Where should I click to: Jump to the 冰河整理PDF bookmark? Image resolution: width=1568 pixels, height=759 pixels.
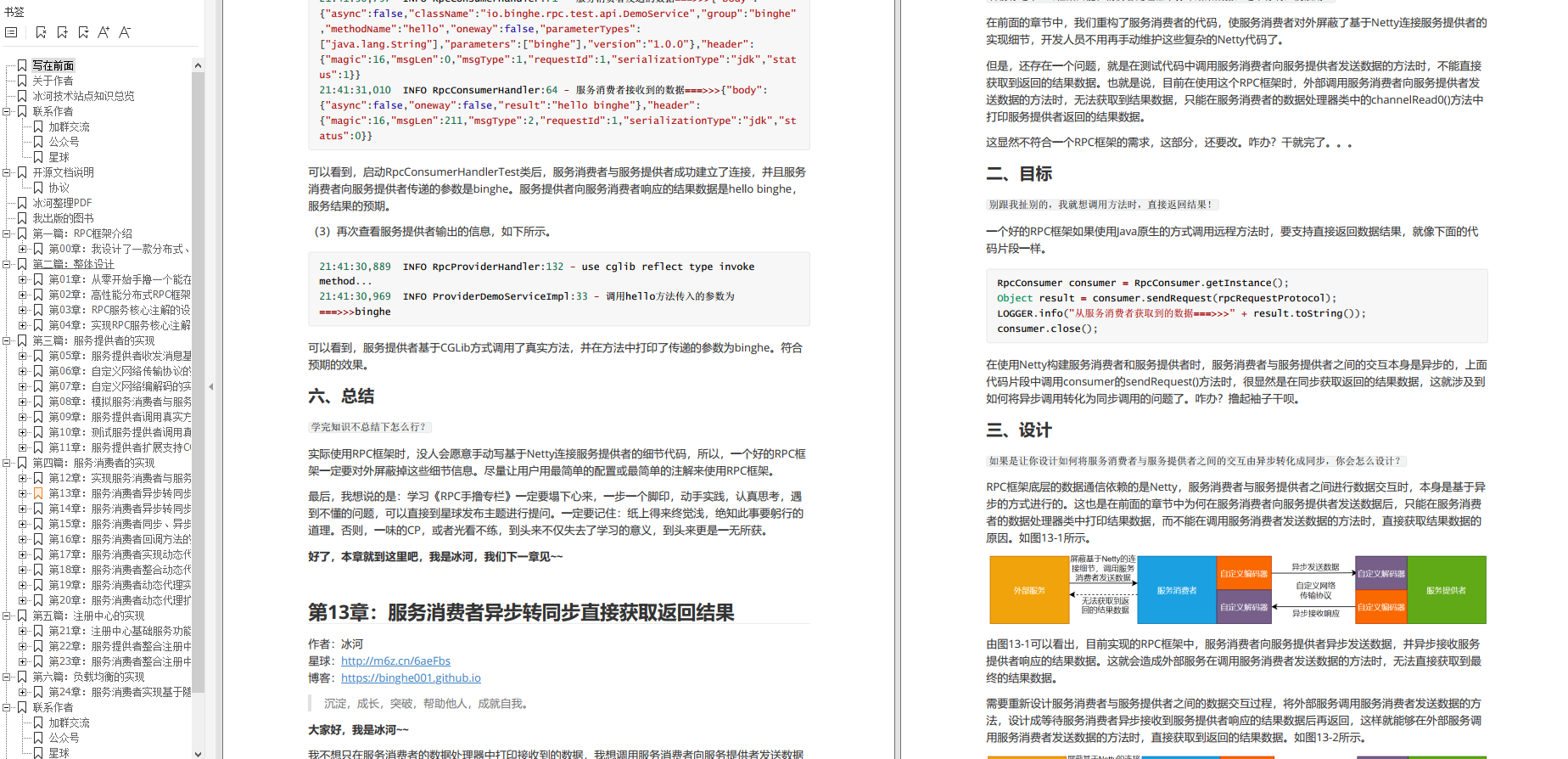pyautogui.click(x=62, y=203)
